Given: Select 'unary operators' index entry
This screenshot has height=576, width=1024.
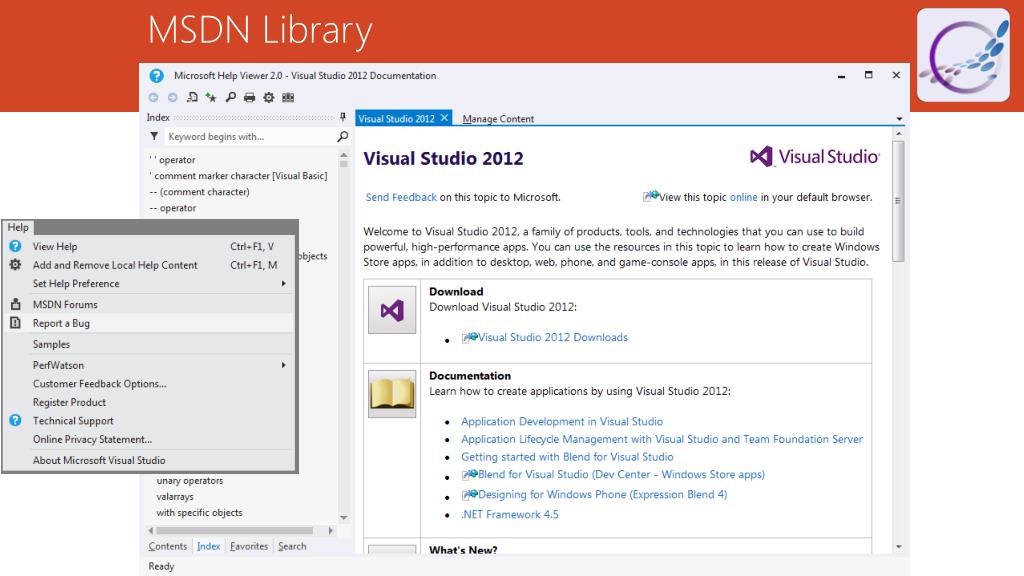Looking at the screenshot, I should pos(189,481).
